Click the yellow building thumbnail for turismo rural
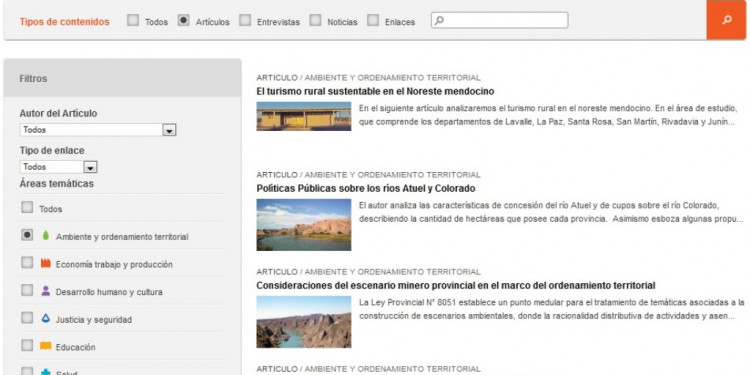Viewport: 750px width, 375px height. [x=304, y=116]
